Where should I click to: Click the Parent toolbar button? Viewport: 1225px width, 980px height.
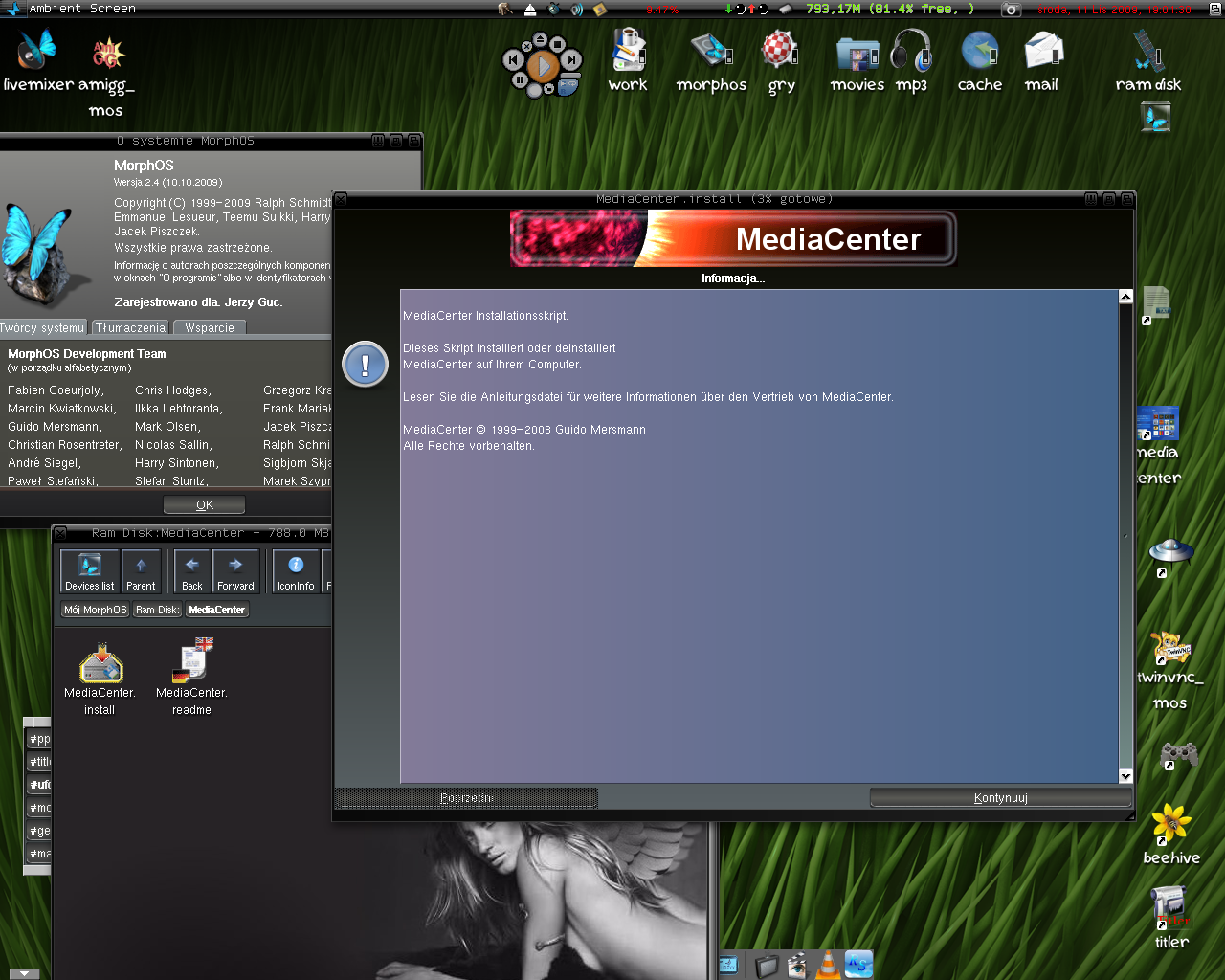pos(141,571)
